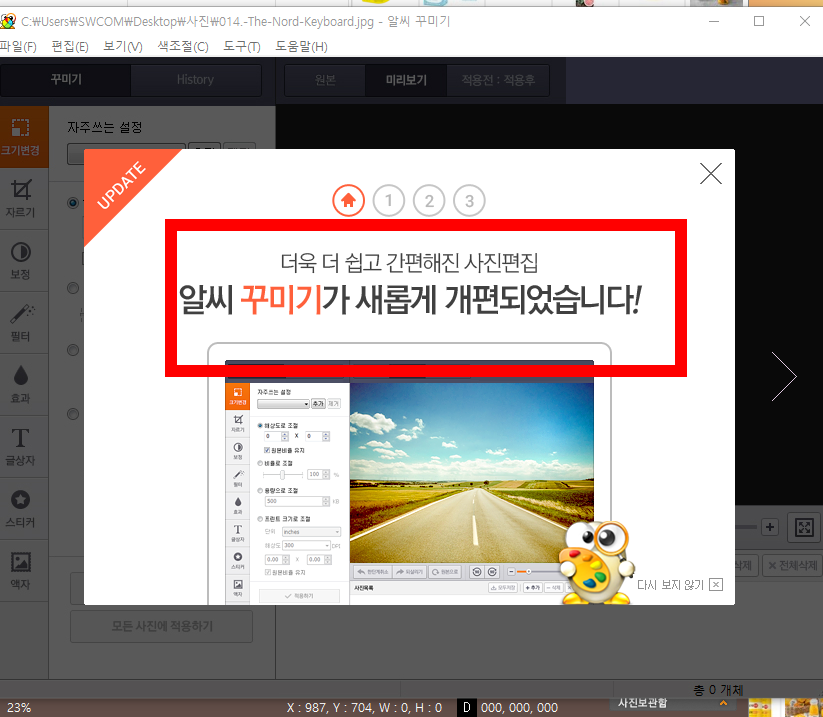Click 모든 사진에 적용하기 button
The image size is (823, 717).
point(162,626)
